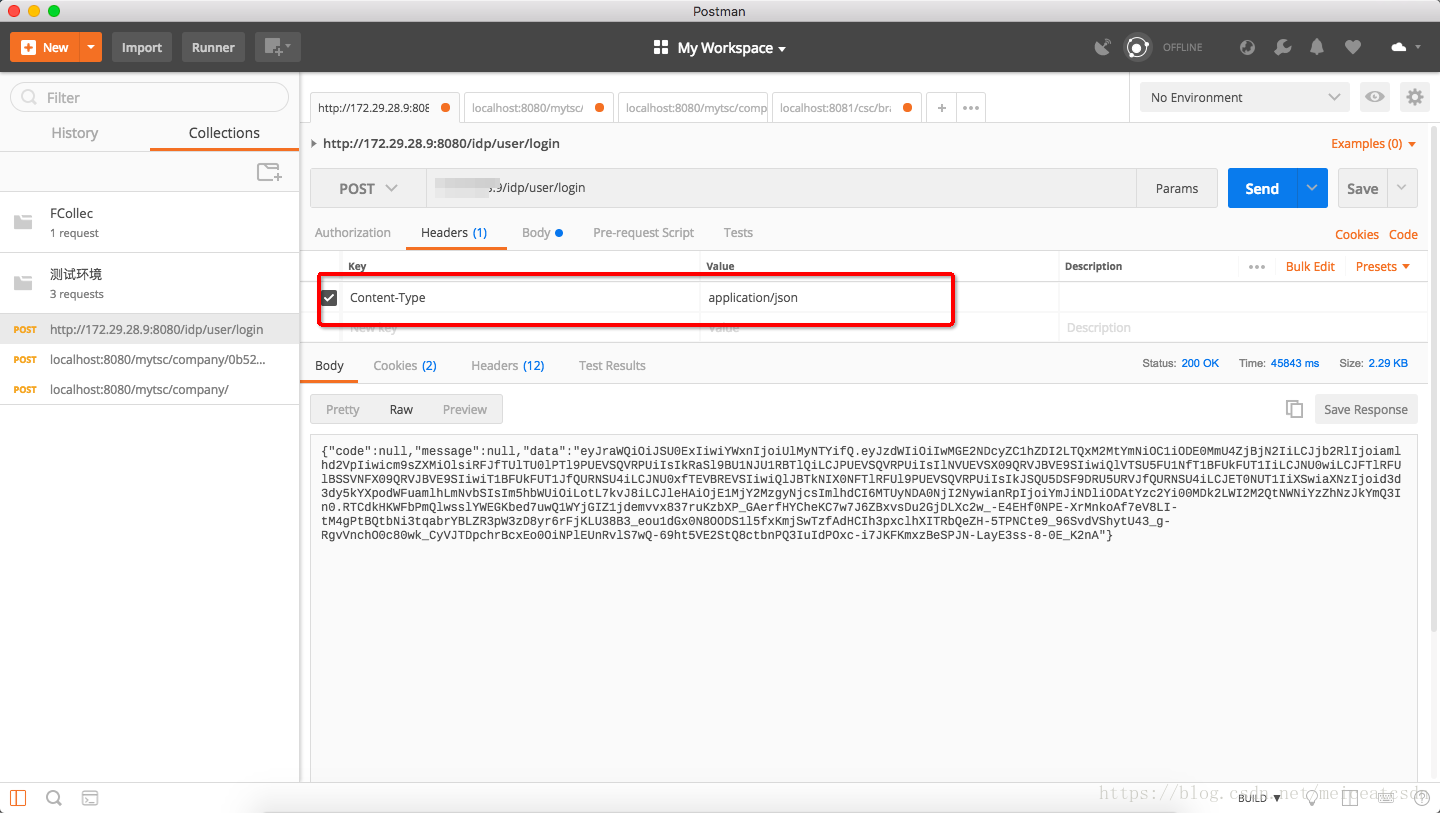
Task: Open the My Workspace dropdown
Action: (720, 48)
